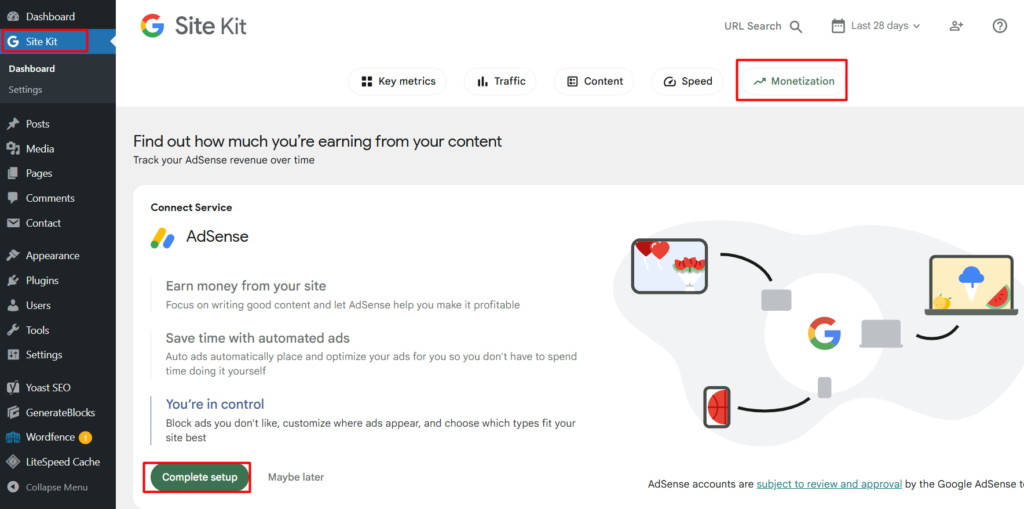Switch to the Traffic tab
The height and width of the screenshot is (509, 1024).
click(x=501, y=82)
